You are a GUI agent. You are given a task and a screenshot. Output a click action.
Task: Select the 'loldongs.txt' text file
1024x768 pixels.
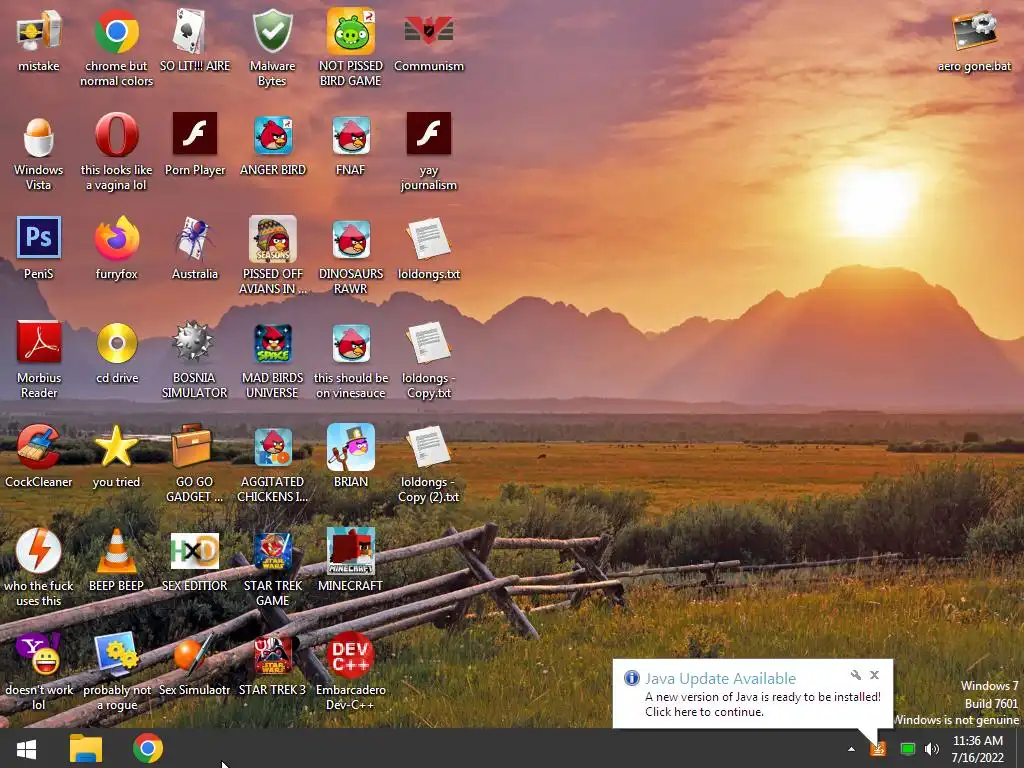click(x=428, y=239)
